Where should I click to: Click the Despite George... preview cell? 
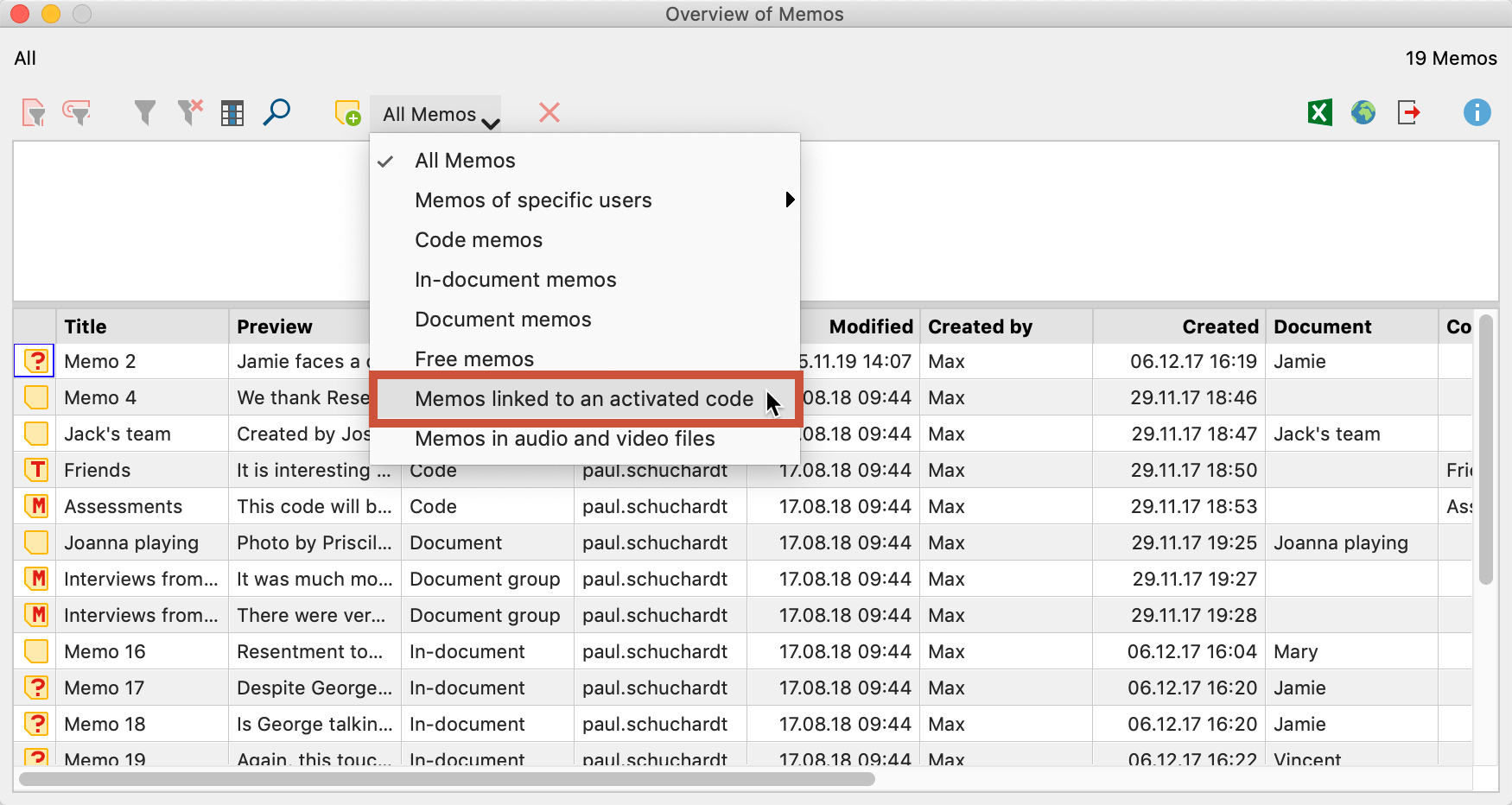[x=315, y=688]
